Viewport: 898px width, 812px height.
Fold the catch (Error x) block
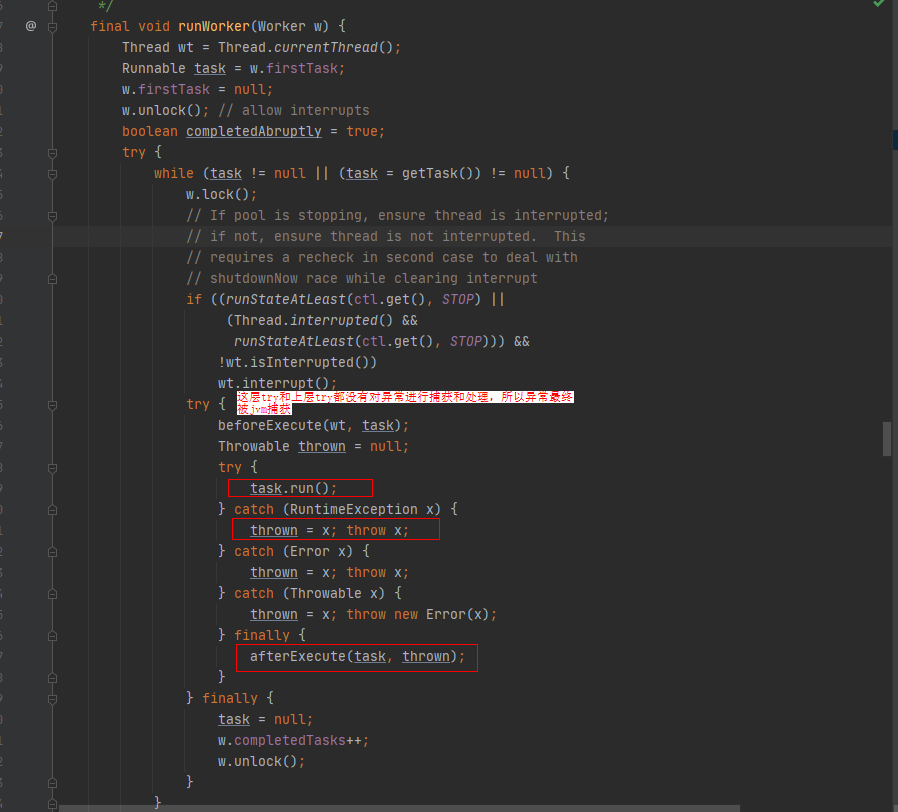(52, 552)
